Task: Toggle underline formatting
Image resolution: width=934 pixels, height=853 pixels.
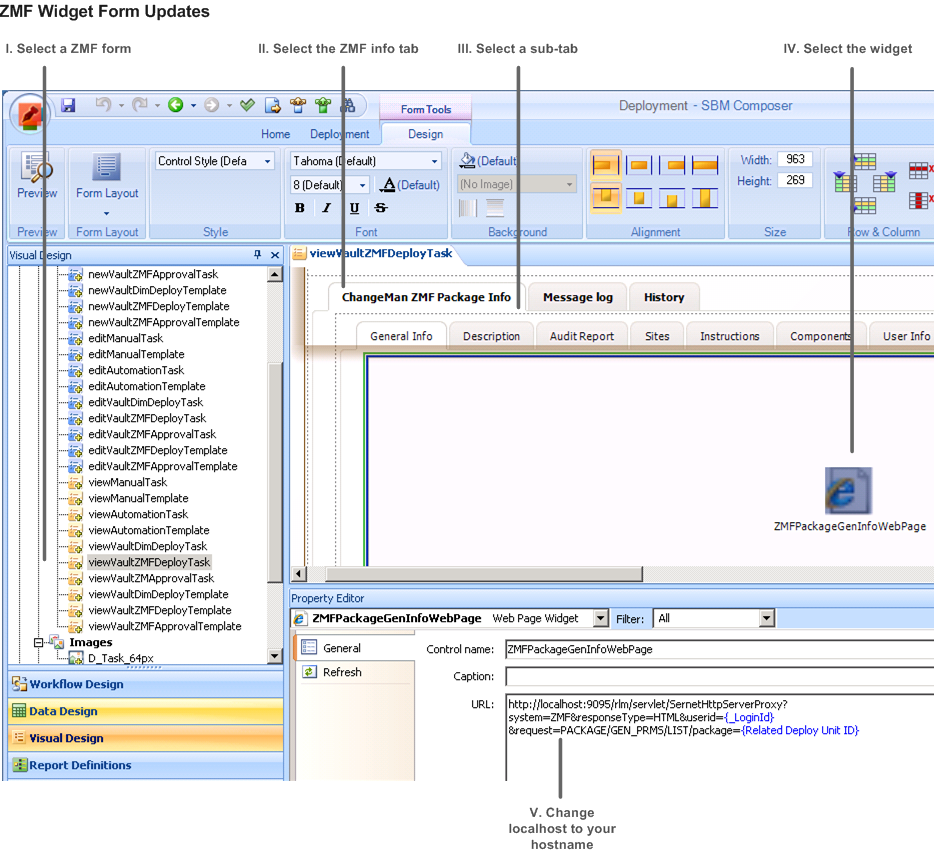Action: tap(354, 208)
